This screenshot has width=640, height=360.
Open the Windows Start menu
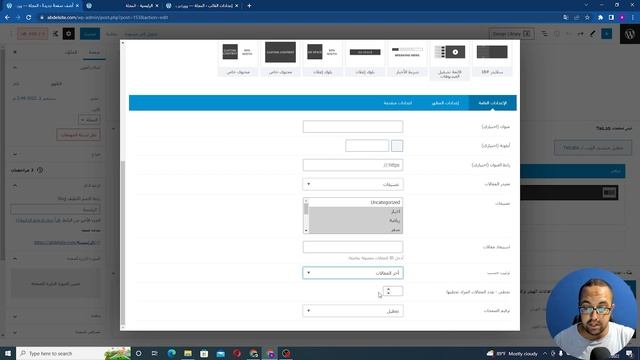pos(7,353)
